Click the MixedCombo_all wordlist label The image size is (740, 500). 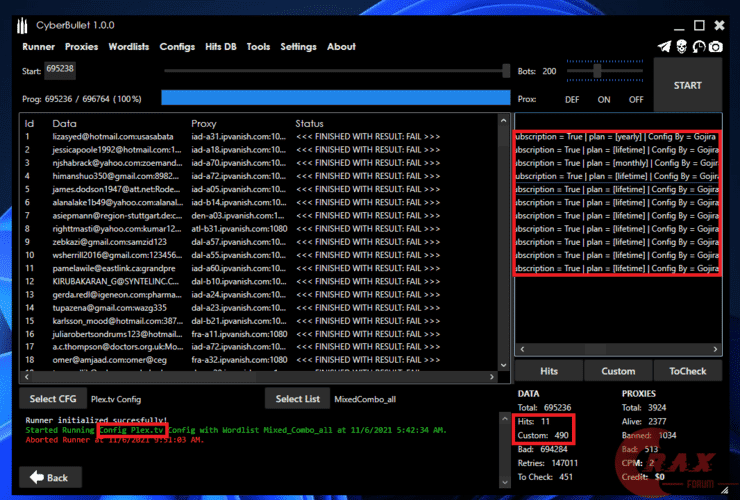(x=365, y=399)
